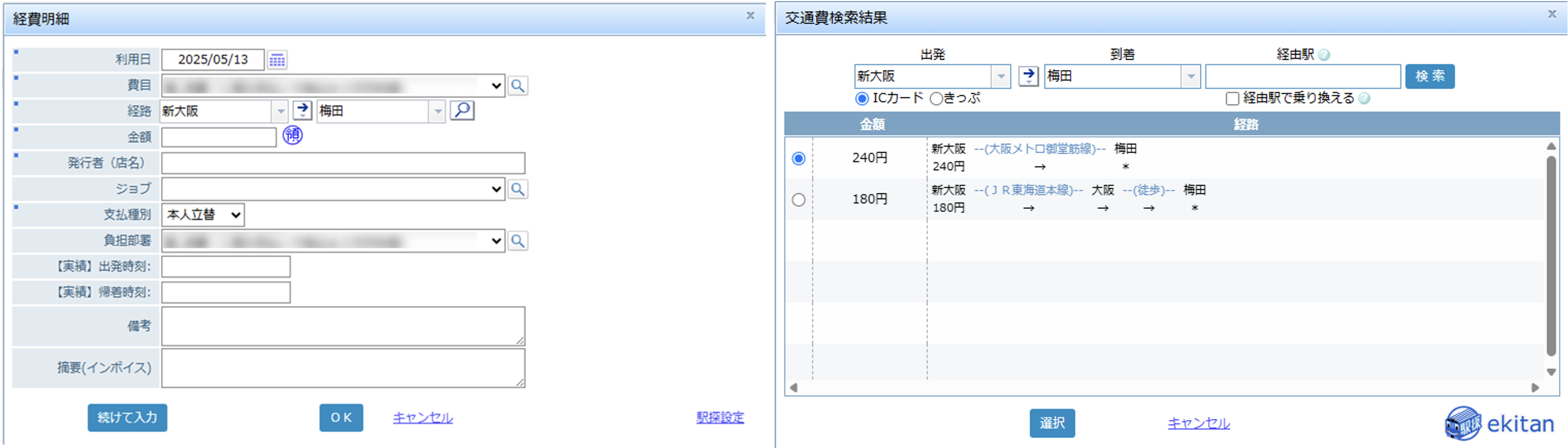This screenshot has height=448, width=1568.
Task: Open arrival station 梅田 dropdown in 経費明細
Action: point(438,111)
